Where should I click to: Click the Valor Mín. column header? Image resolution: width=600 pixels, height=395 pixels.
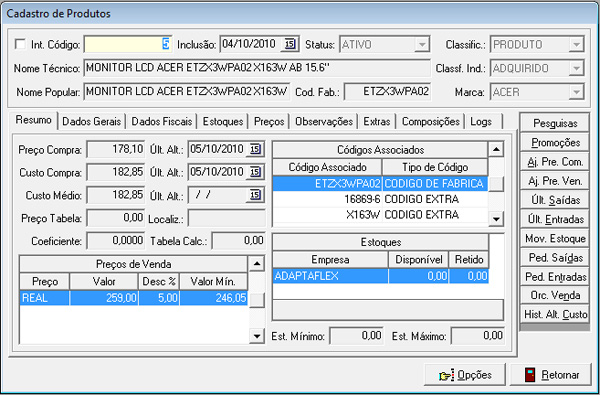coord(214,282)
